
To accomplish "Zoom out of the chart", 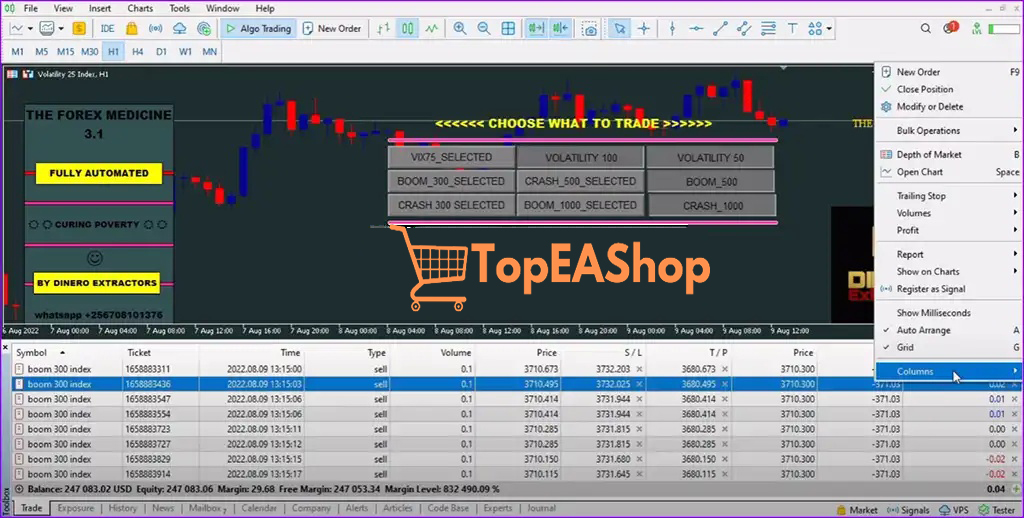I will [484, 29].
